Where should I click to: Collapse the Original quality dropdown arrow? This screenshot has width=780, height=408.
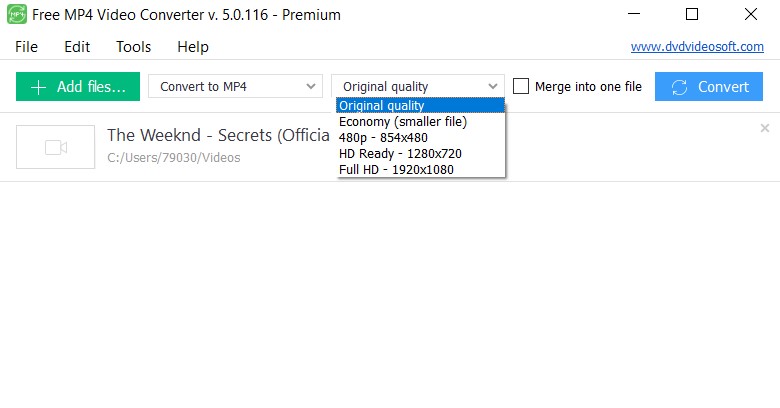click(492, 87)
